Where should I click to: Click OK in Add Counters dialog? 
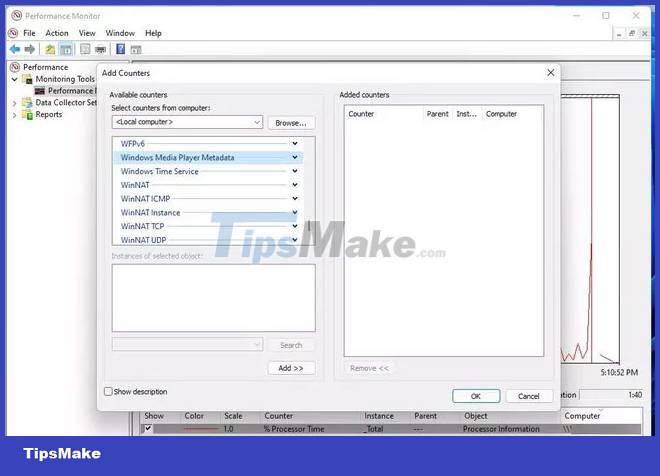(x=476, y=396)
